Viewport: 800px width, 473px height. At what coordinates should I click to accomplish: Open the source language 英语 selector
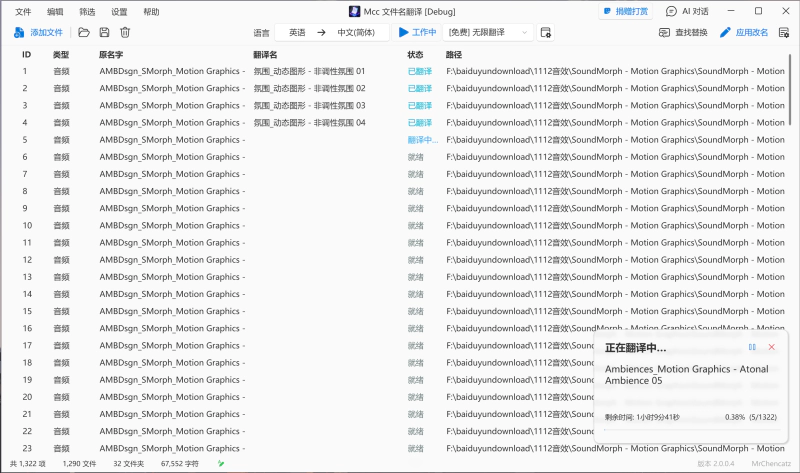(298, 32)
